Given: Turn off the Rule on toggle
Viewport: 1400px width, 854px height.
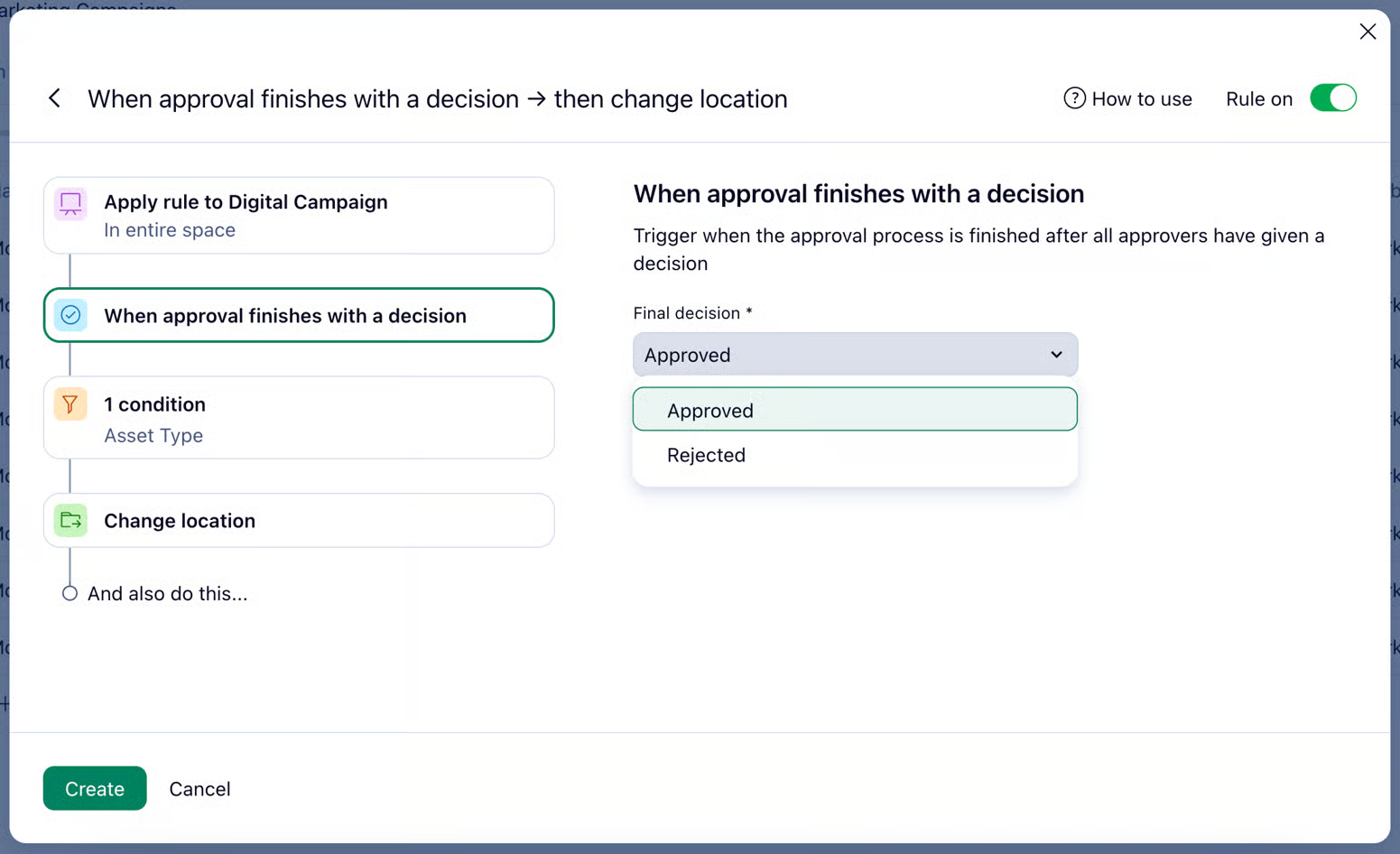Looking at the screenshot, I should [x=1332, y=98].
